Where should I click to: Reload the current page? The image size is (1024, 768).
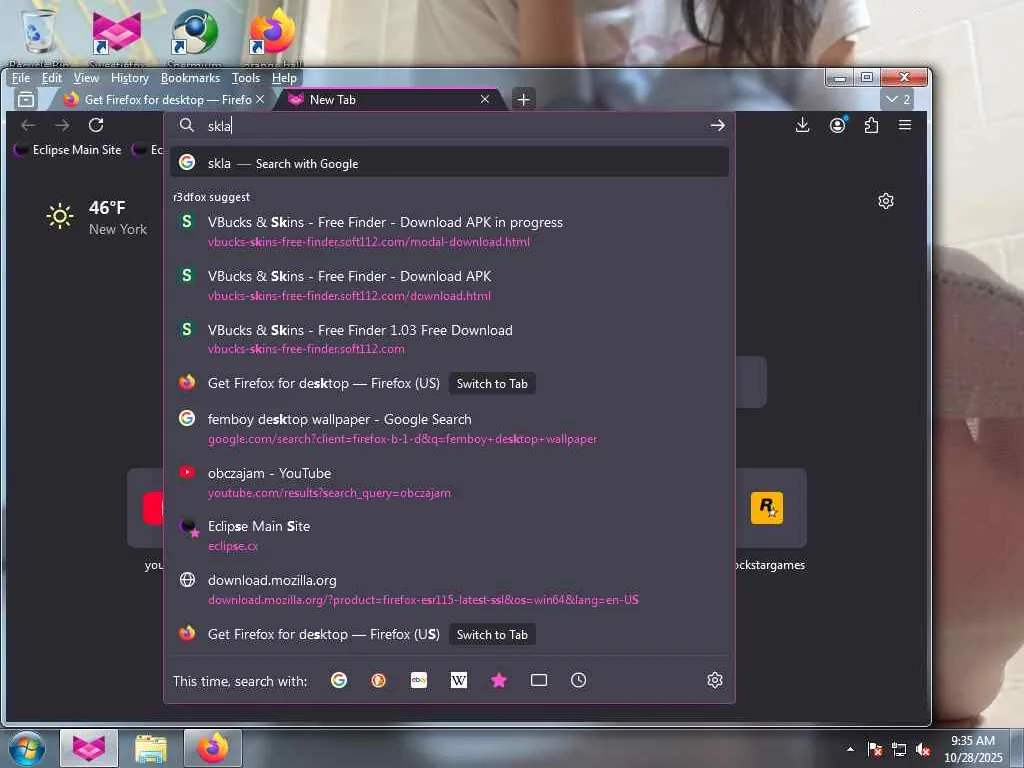pos(96,125)
